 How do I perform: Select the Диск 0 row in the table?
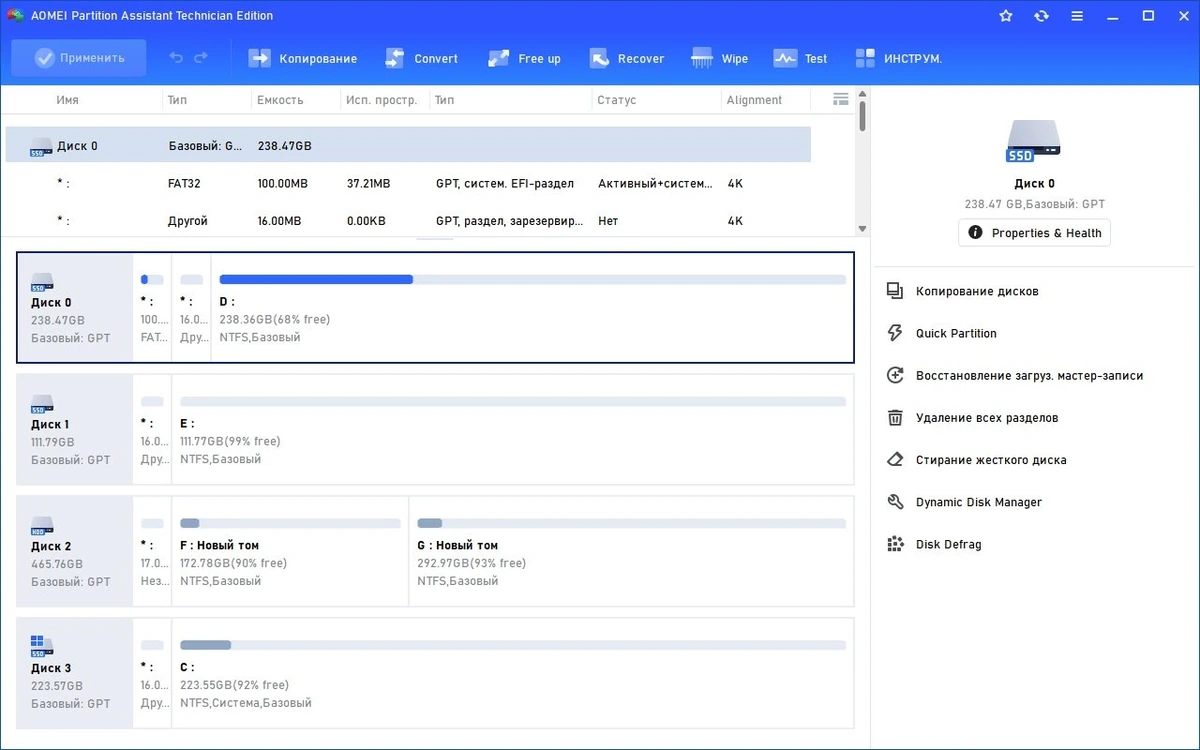pyautogui.click(x=408, y=145)
